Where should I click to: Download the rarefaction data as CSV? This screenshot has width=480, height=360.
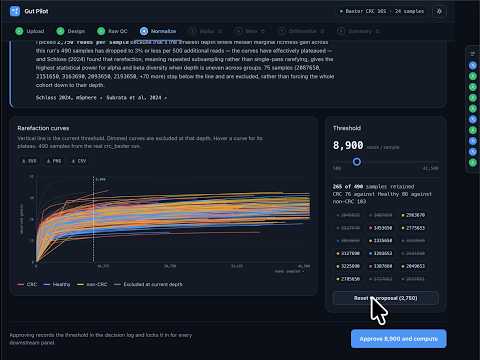tap(79, 161)
